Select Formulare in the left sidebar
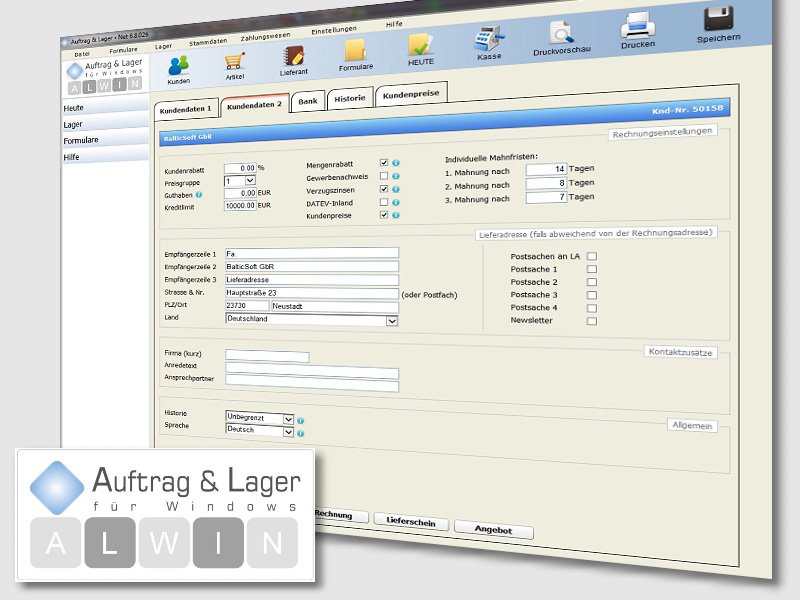This screenshot has height=600, width=800. pos(105,140)
